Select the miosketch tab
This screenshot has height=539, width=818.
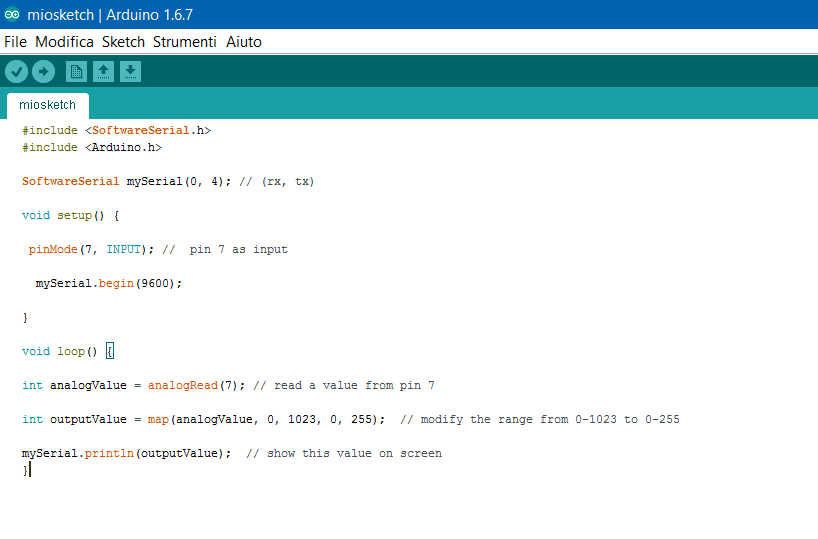pyautogui.click(x=47, y=105)
